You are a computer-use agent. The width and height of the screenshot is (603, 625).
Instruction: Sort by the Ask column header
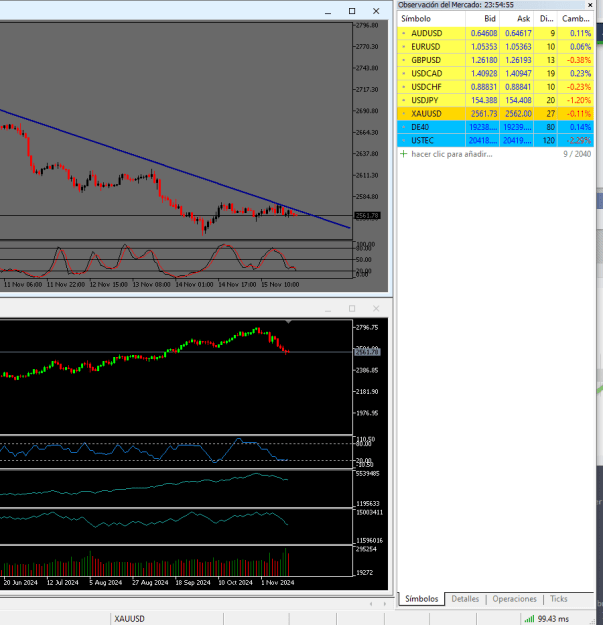[x=517, y=19]
